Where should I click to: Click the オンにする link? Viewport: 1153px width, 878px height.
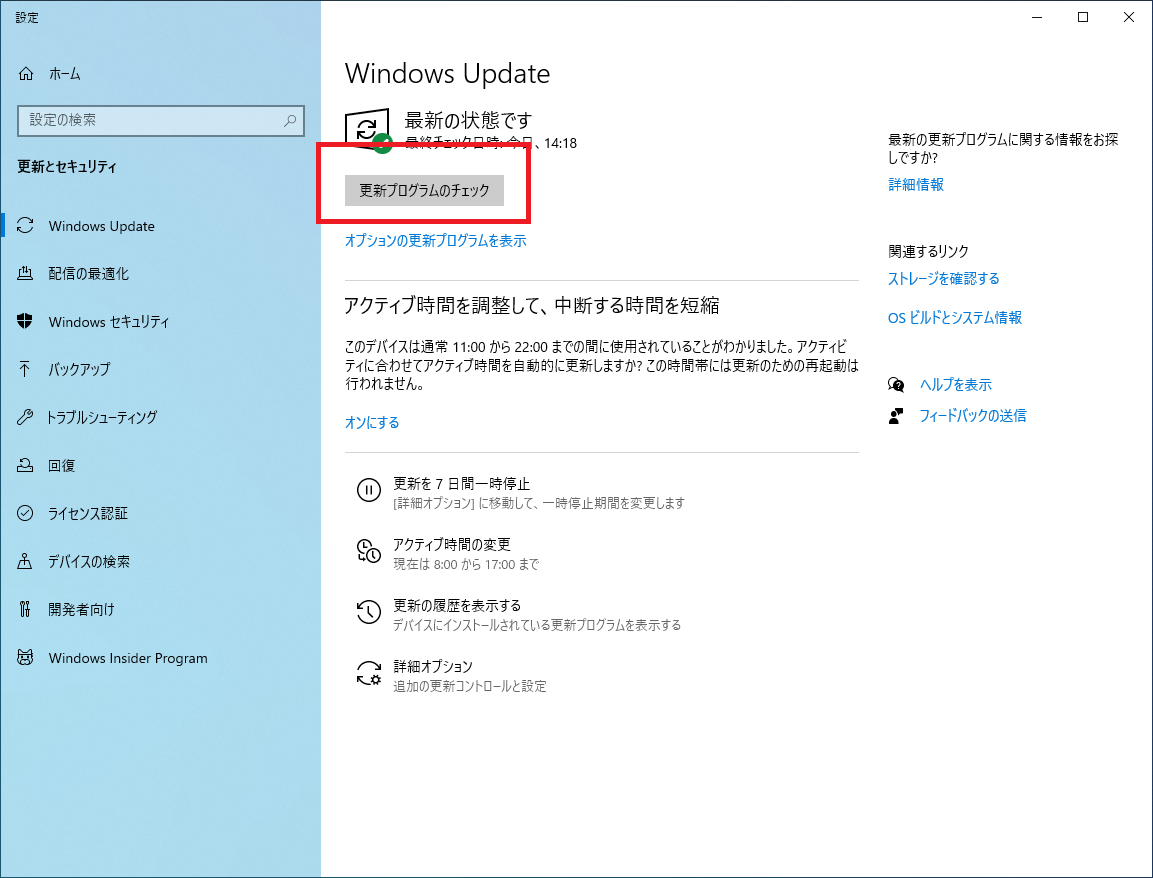372,422
